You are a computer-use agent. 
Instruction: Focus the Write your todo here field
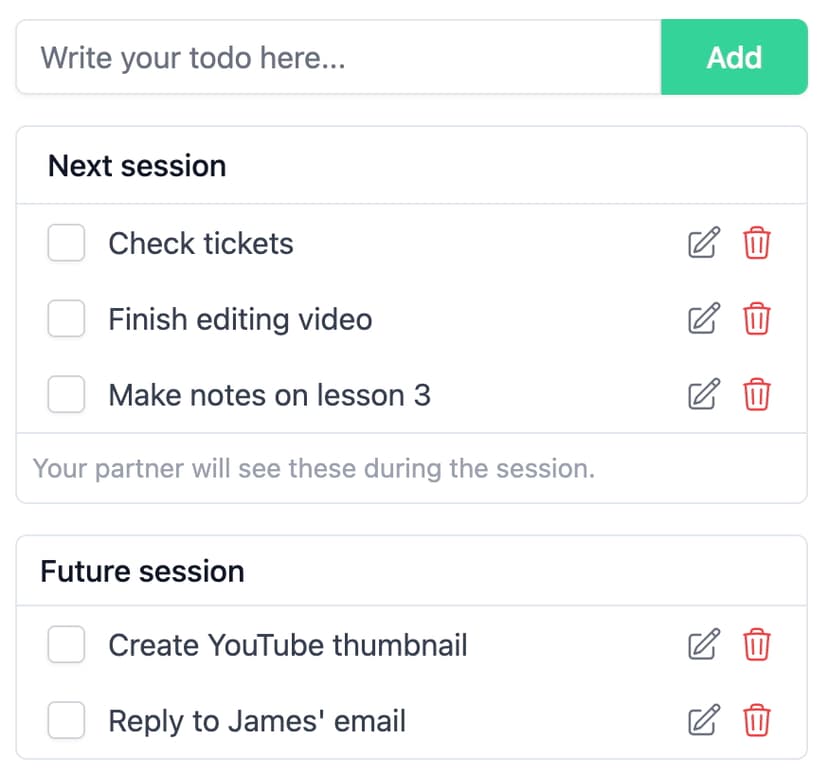(x=338, y=57)
